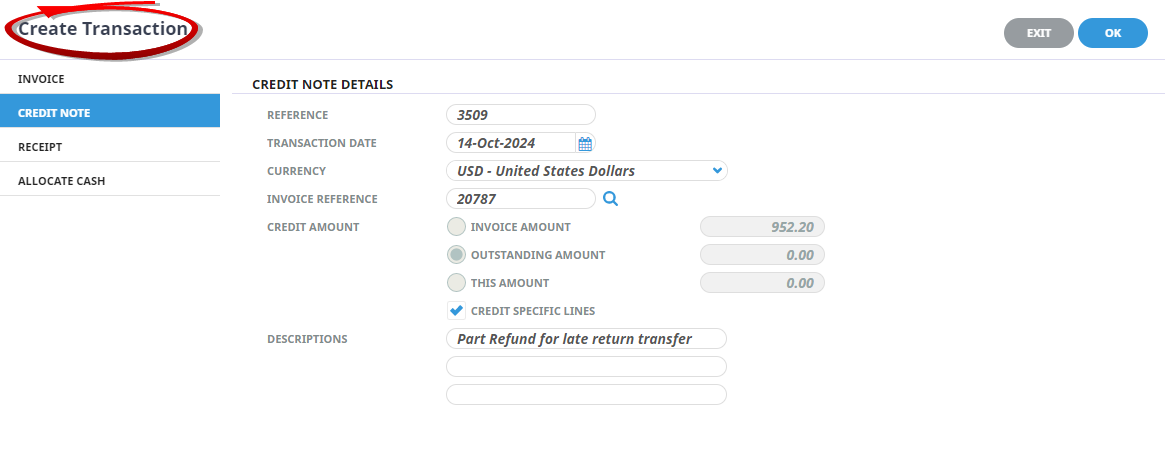Viewport: 1165px width, 462px height.
Task: Select the Outstanding Amount radio option
Action: coord(456,255)
